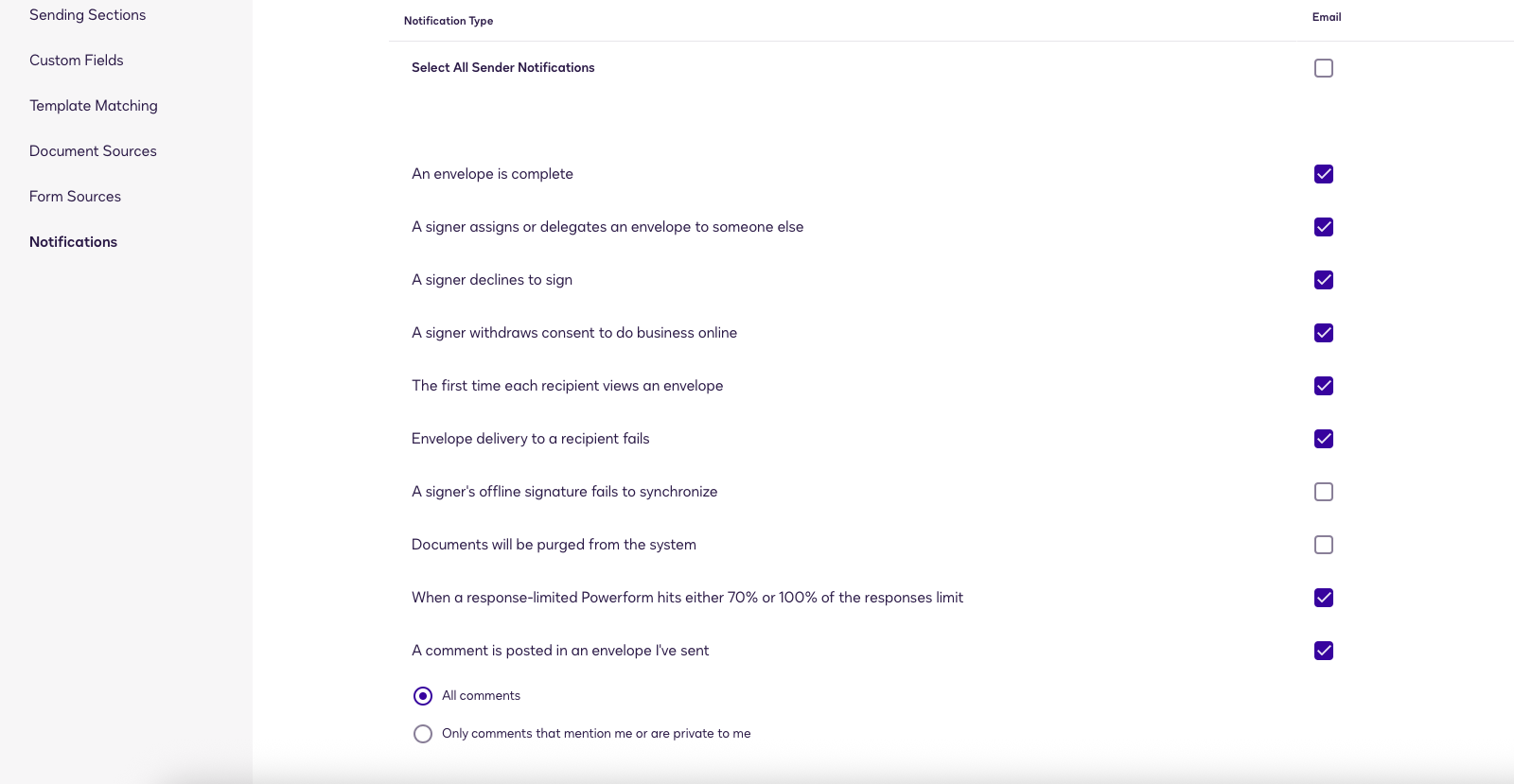Uncheck 'A signer declines to sign' checkbox

click(x=1324, y=280)
